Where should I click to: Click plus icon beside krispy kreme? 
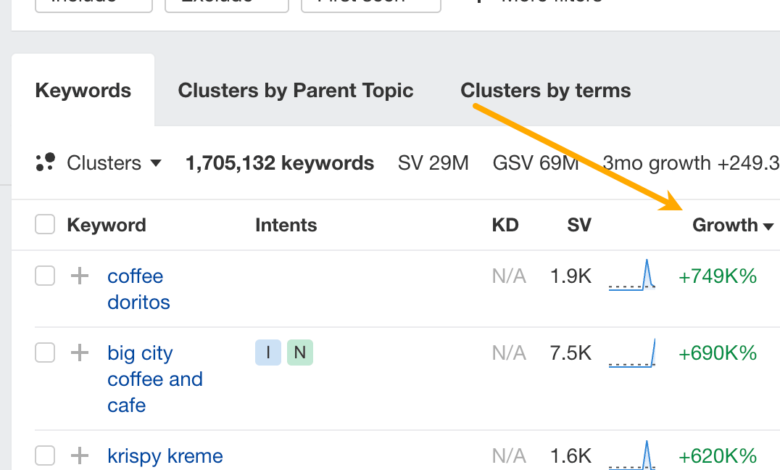point(79,456)
